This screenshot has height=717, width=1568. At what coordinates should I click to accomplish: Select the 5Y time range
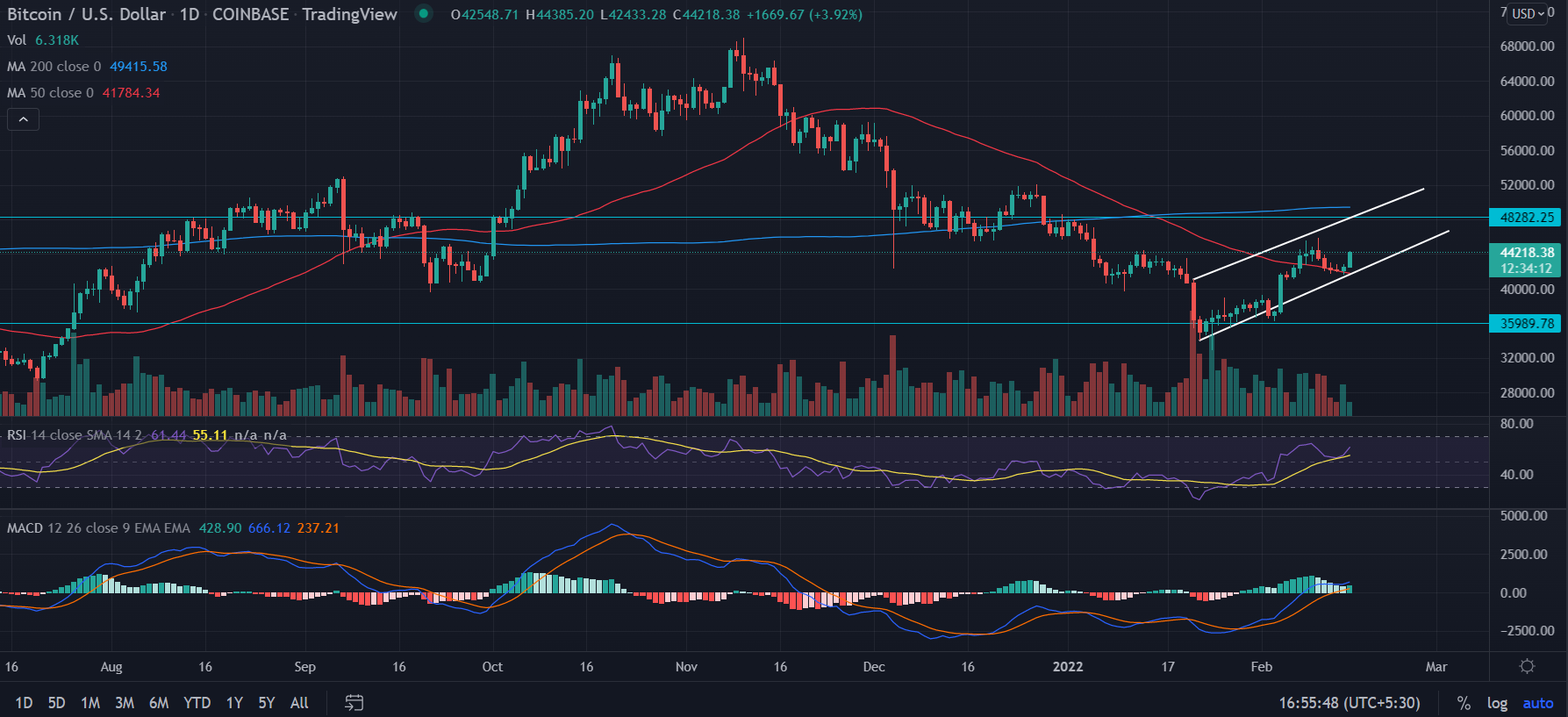point(267,703)
